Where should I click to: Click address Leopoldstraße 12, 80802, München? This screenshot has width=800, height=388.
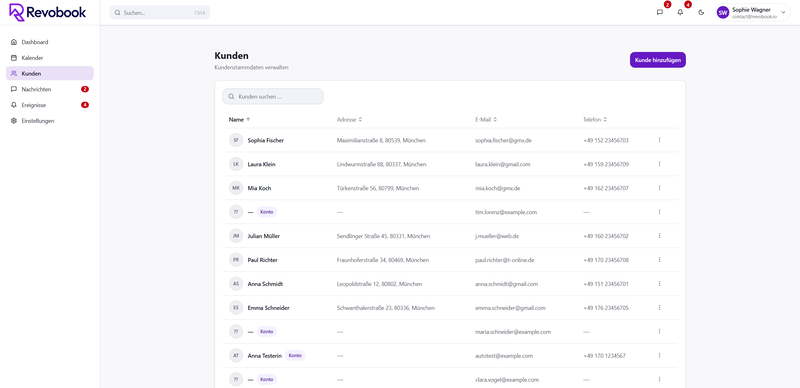(380, 284)
